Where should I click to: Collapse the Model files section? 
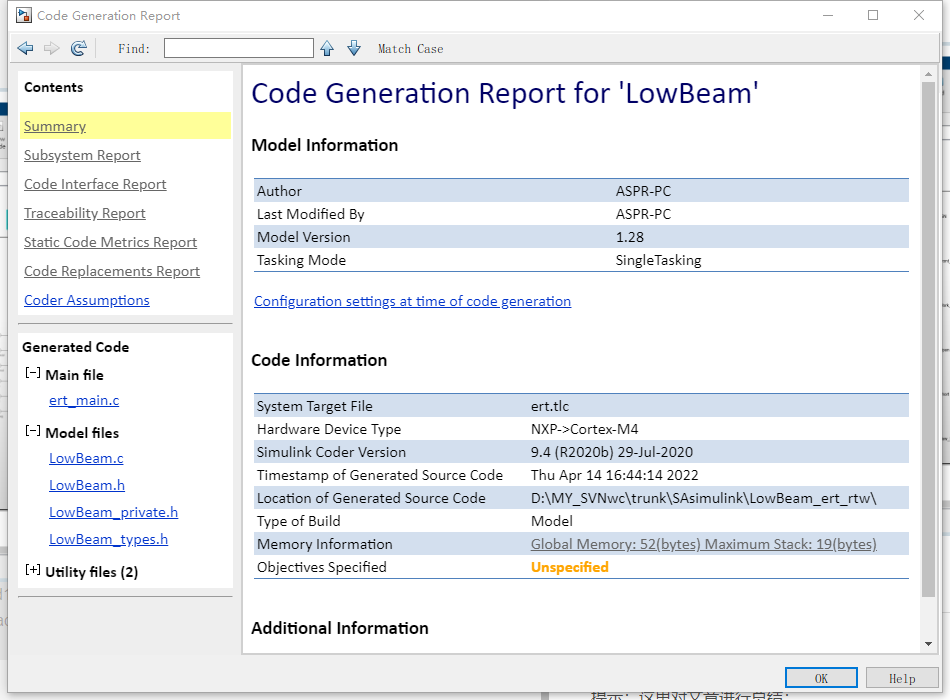pos(33,432)
